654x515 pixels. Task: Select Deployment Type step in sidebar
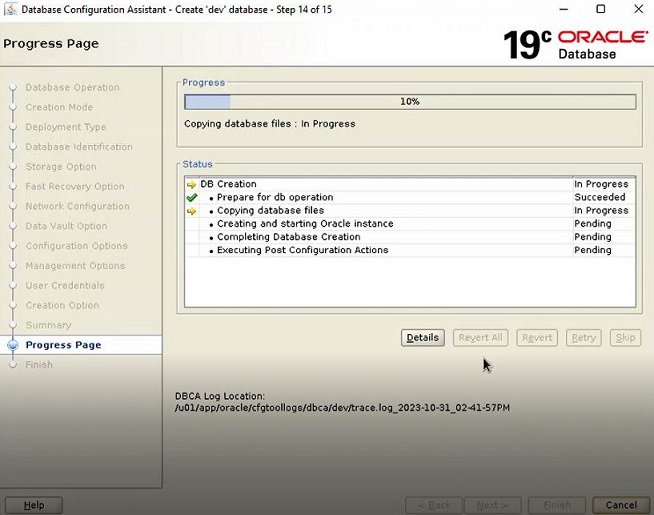pyautogui.click(x=66, y=127)
